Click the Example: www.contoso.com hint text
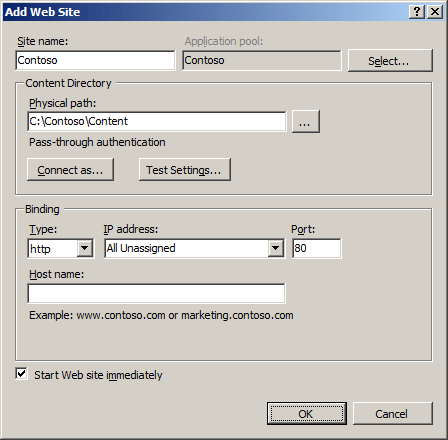 161,315
